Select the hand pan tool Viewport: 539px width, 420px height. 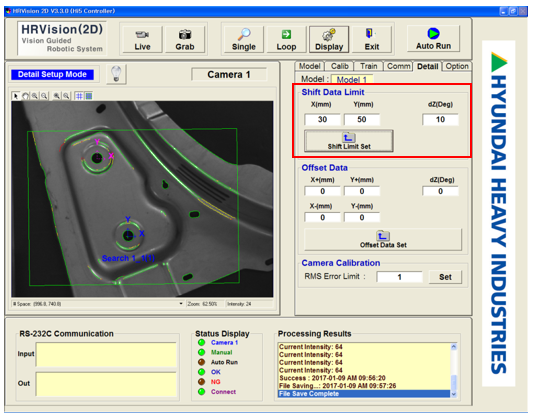pyautogui.click(x=25, y=96)
